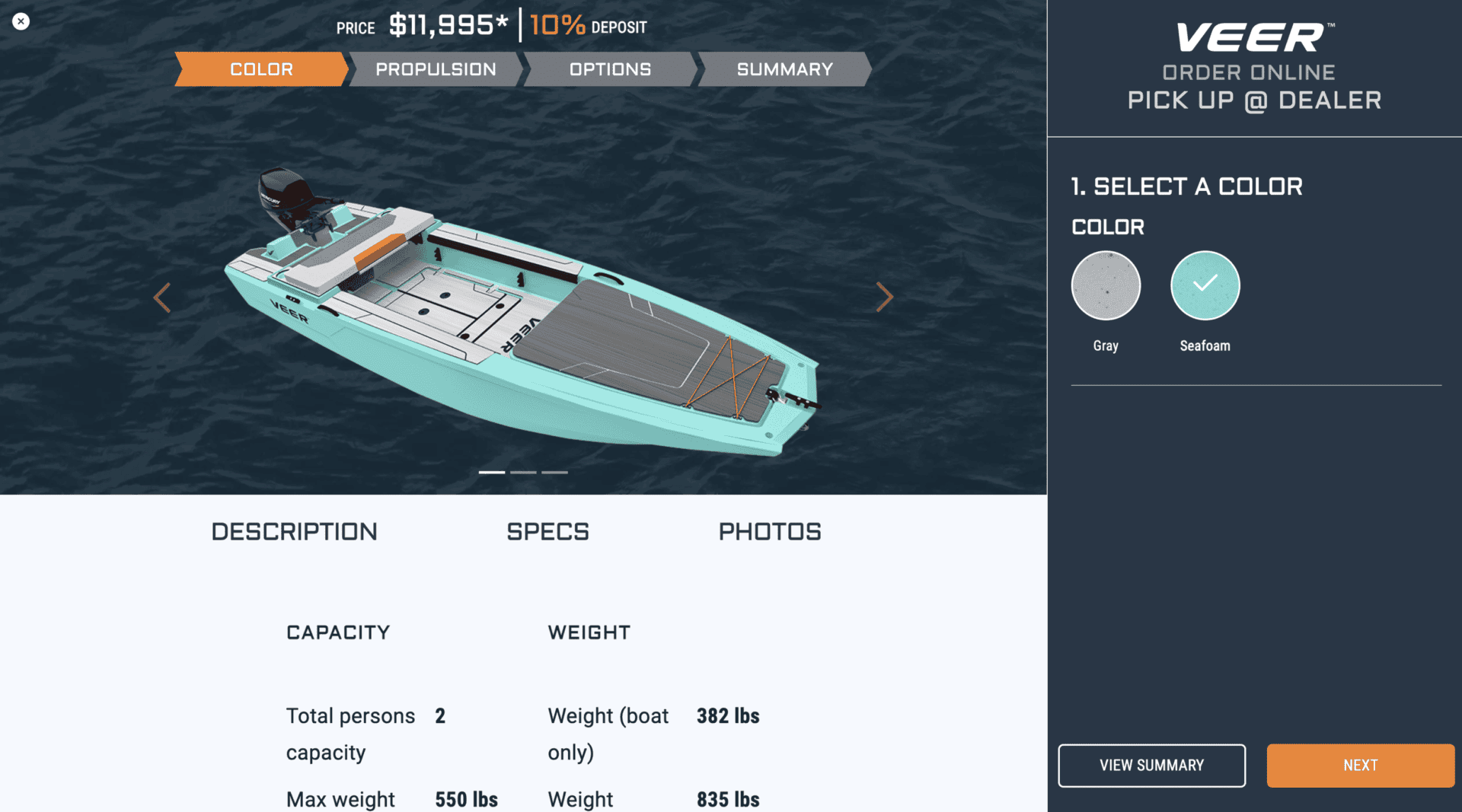
Task: Open the Specs section
Action: point(547,531)
